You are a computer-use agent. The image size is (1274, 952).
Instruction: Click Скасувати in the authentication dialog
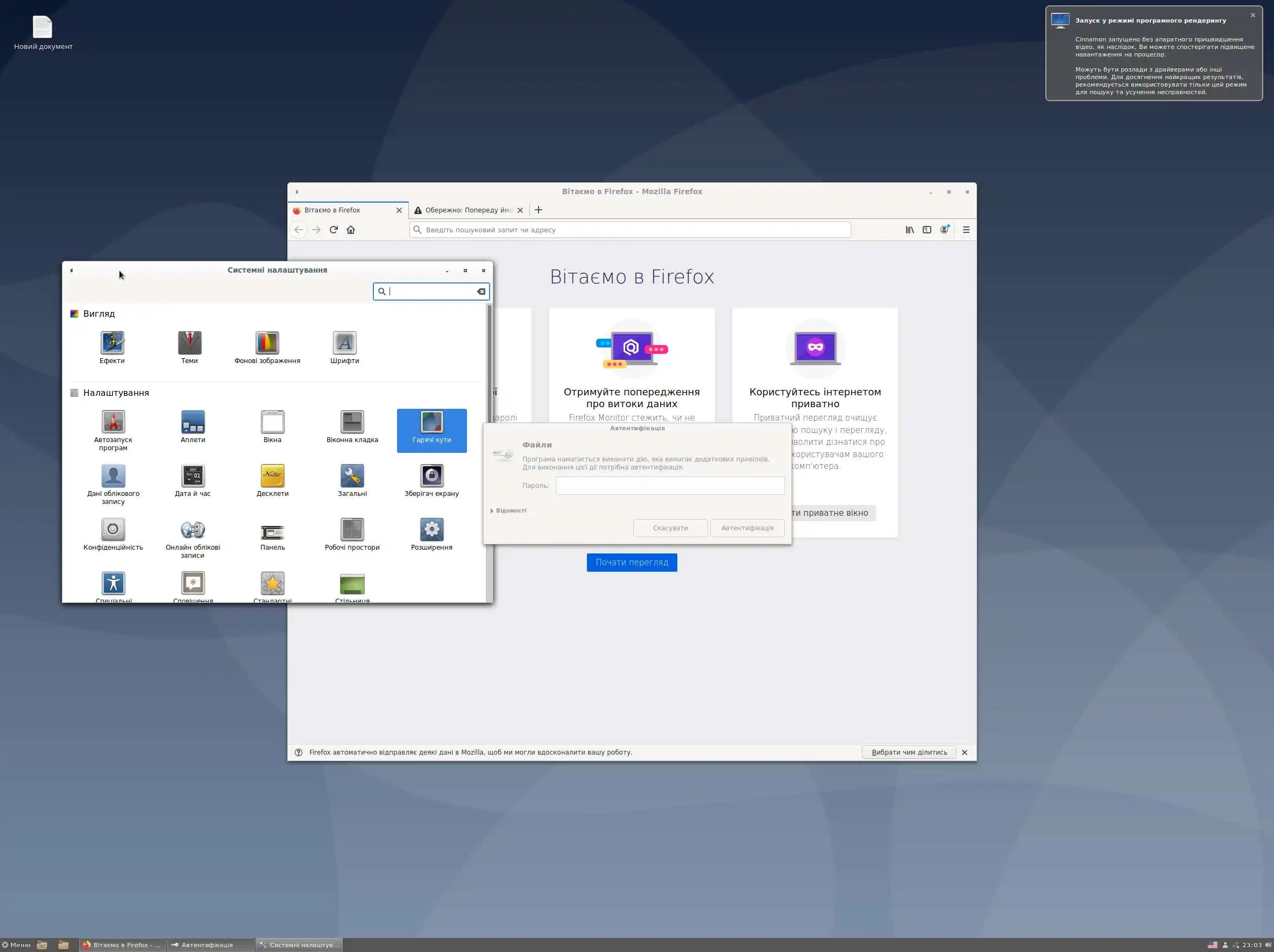[x=670, y=528]
